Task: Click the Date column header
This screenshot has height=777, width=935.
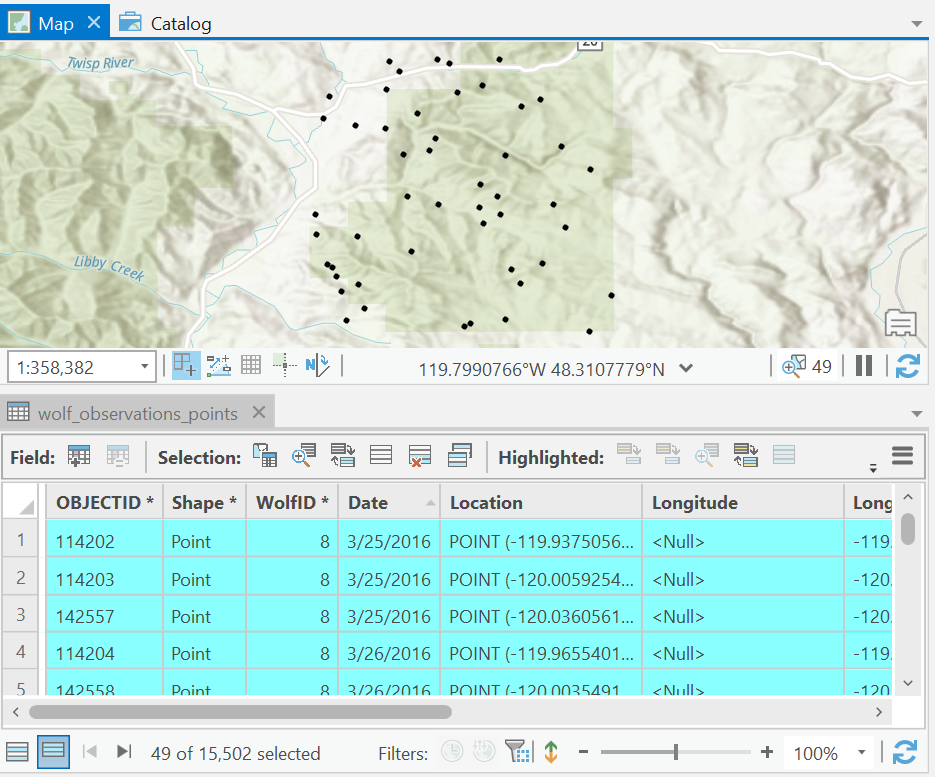Action: 368,503
